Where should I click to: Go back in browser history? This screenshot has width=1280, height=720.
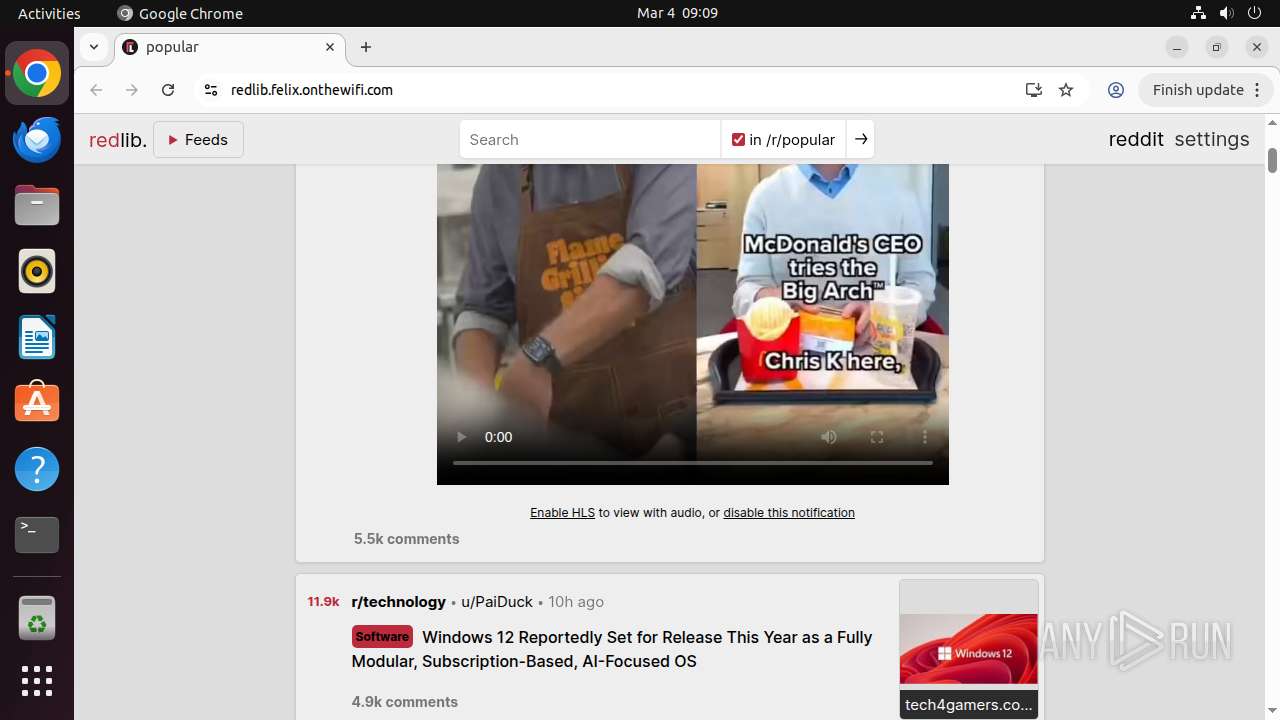96,90
